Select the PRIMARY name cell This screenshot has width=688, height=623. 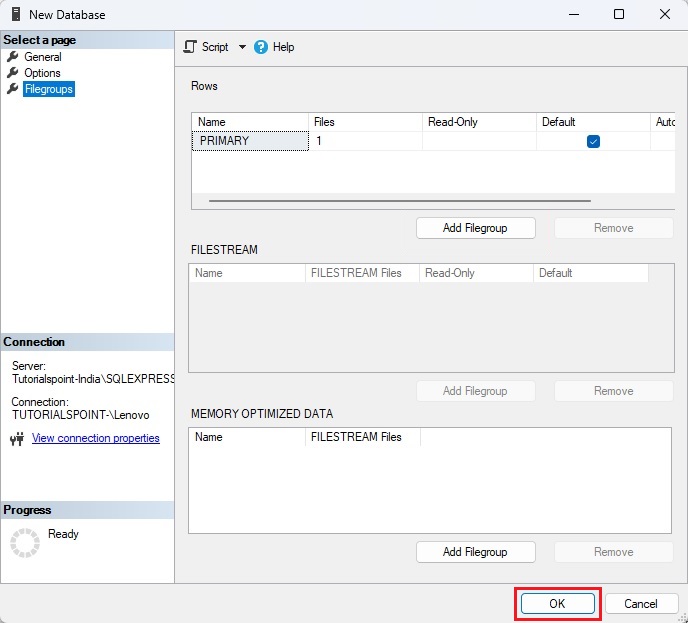pos(250,141)
